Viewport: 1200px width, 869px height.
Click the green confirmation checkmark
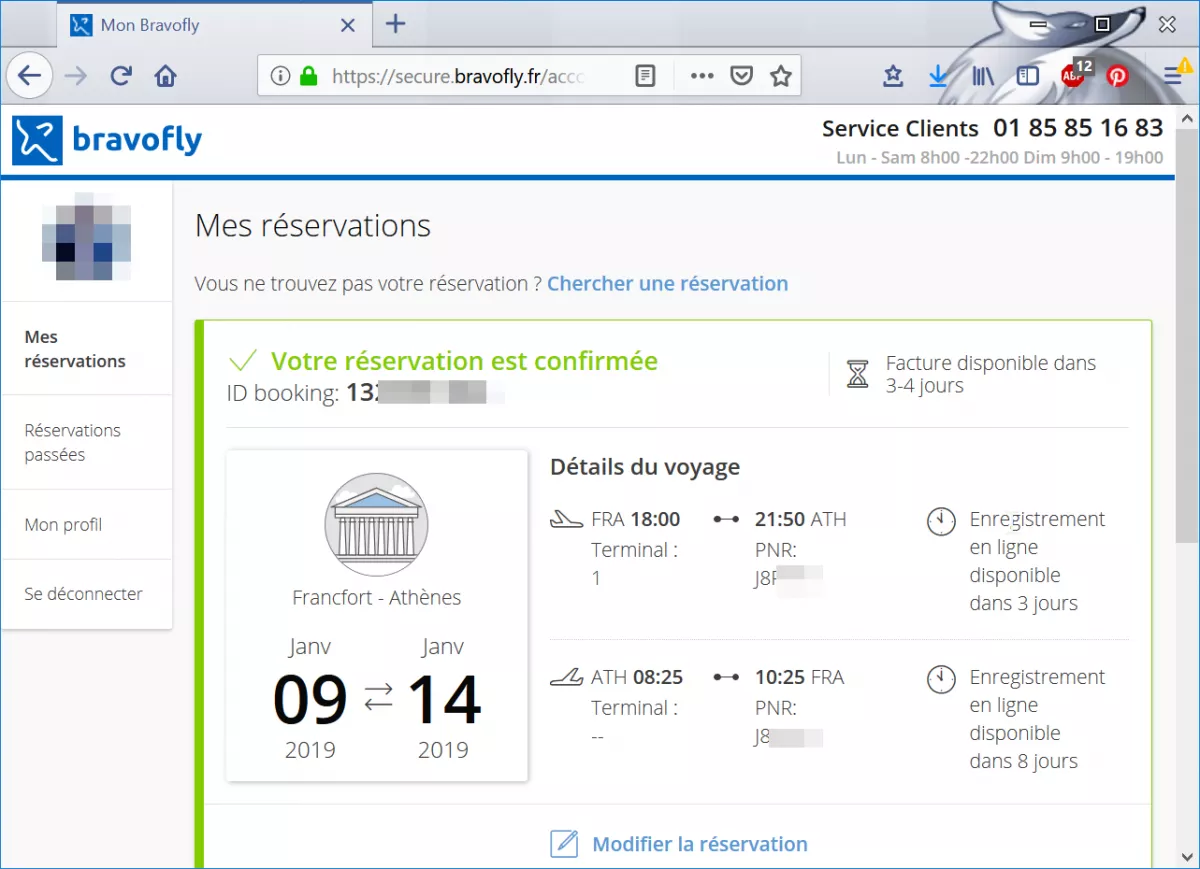[243, 360]
